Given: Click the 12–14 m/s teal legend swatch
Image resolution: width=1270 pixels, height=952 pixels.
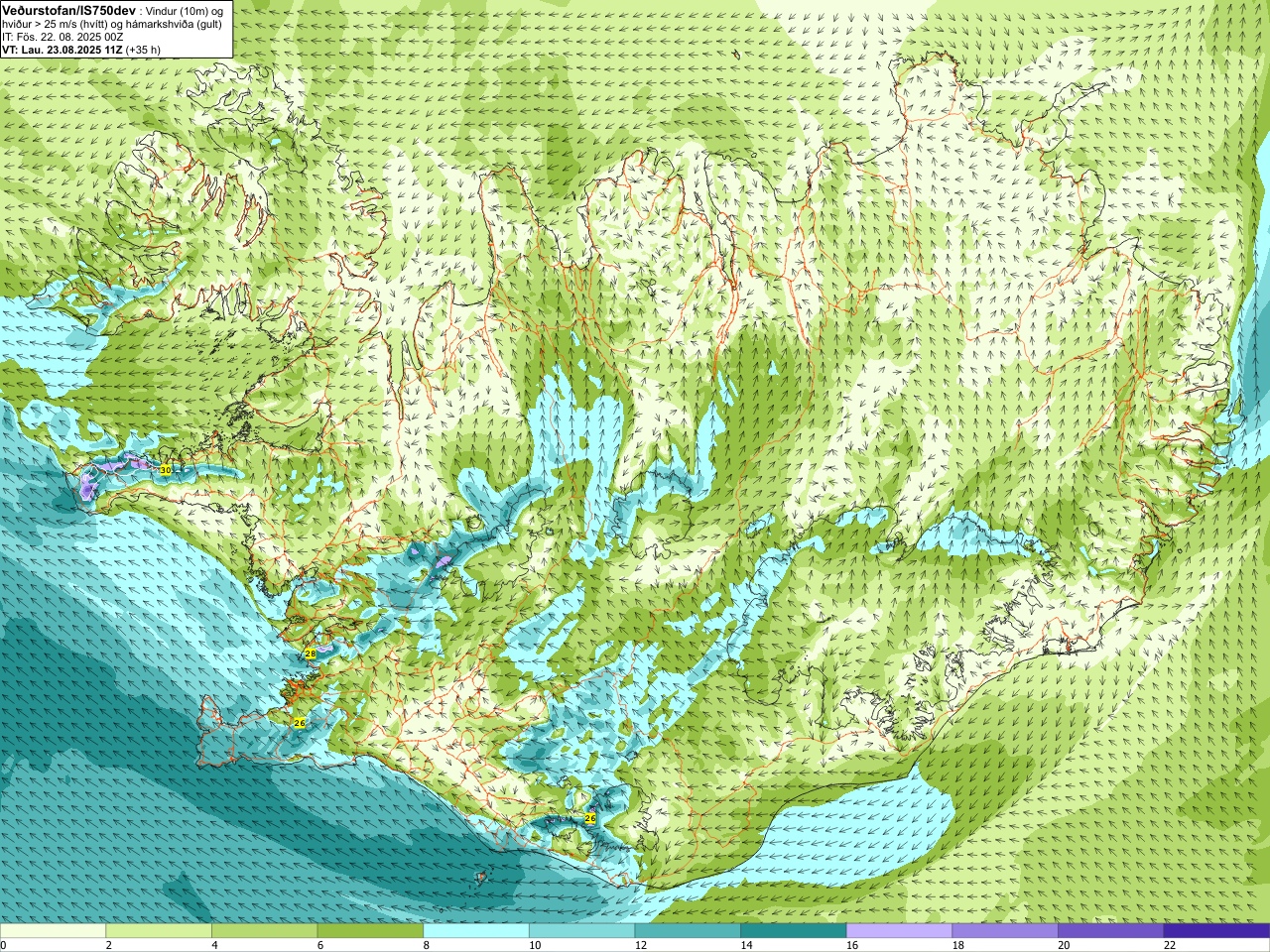Looking at the screenshot, I should tap(688, 931).
